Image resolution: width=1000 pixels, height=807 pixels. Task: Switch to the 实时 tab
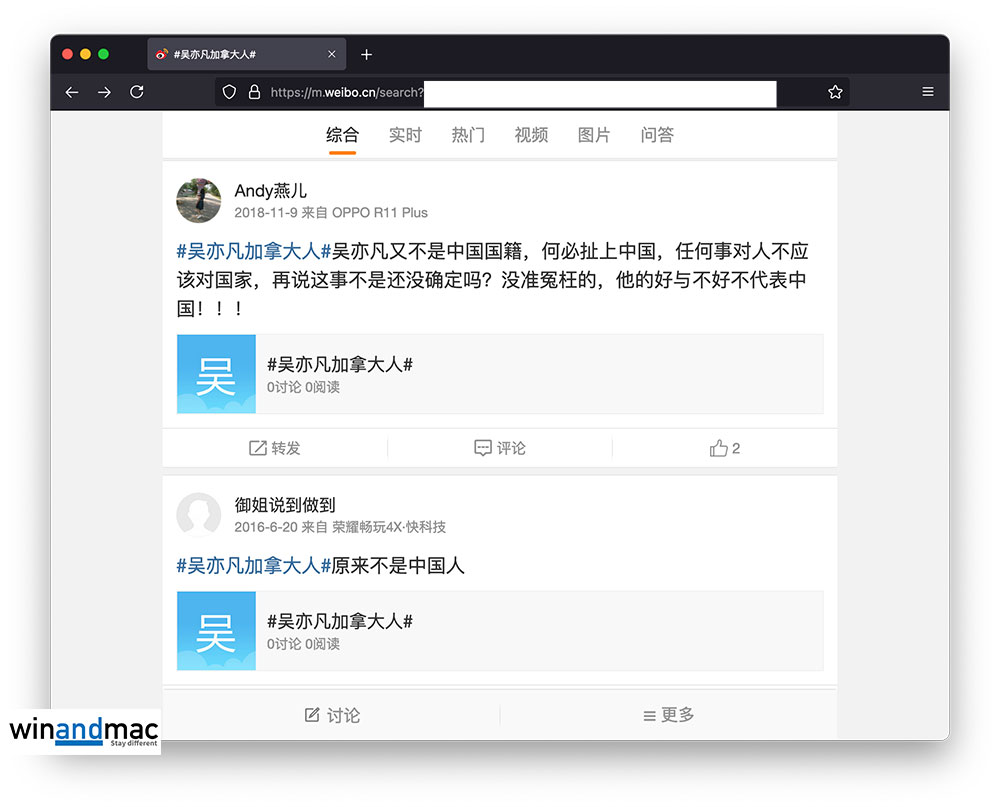[405, 135]
